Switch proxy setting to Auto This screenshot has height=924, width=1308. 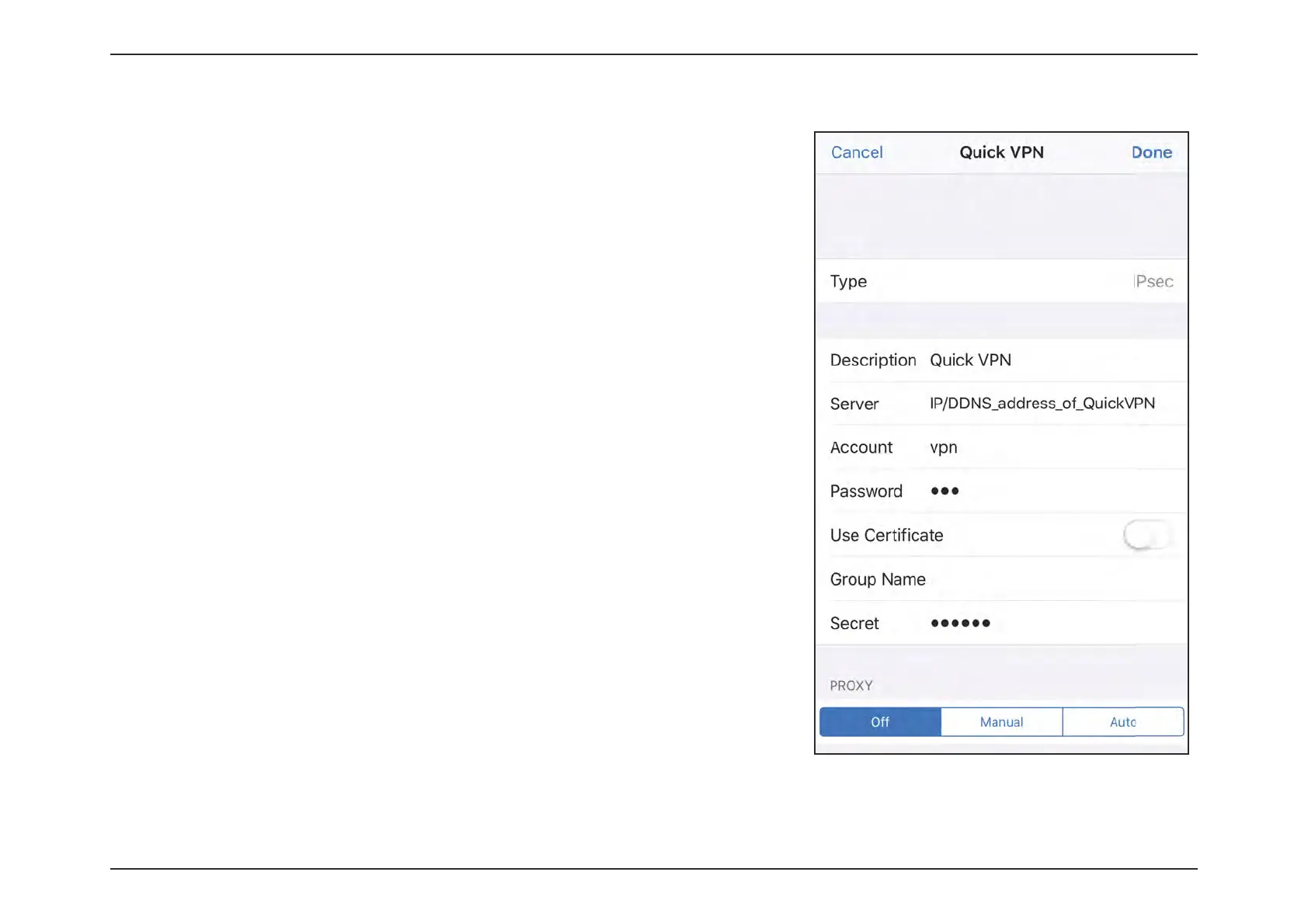coord(1123,722)
